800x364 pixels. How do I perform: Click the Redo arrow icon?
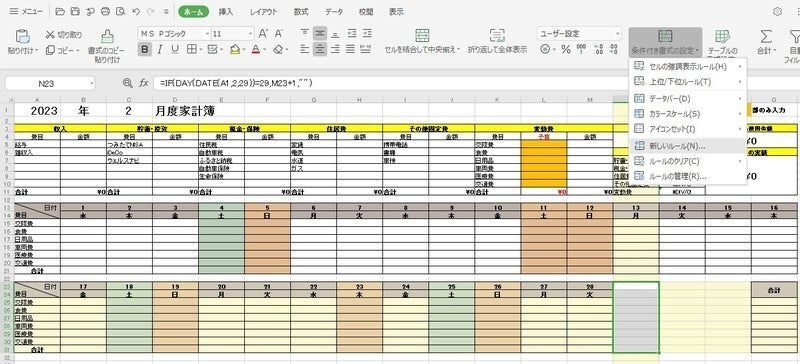[151, 11]
